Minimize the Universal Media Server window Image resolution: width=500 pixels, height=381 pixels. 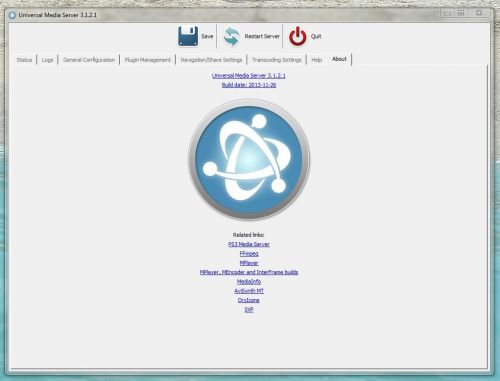pyautogui.click(x=447, y=14)
